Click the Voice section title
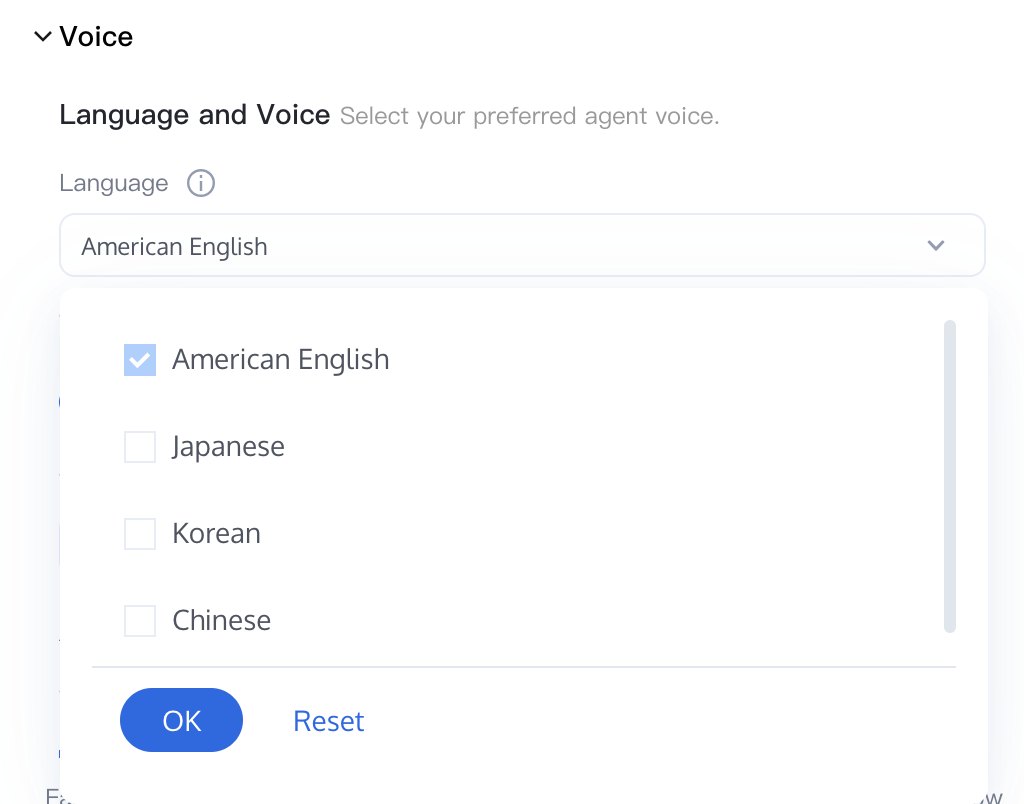This screenshot has width=1024, height=804. [x=96, y=37]
